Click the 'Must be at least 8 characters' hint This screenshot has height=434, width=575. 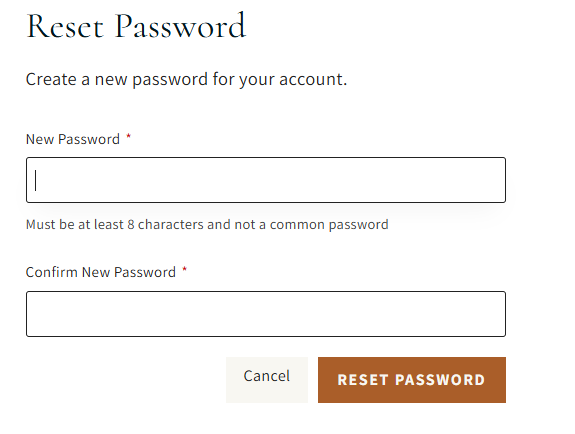207,225
